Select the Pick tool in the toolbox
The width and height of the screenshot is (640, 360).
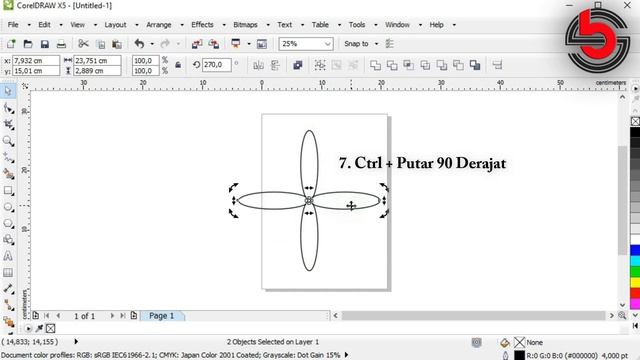[x=8, y=91]
